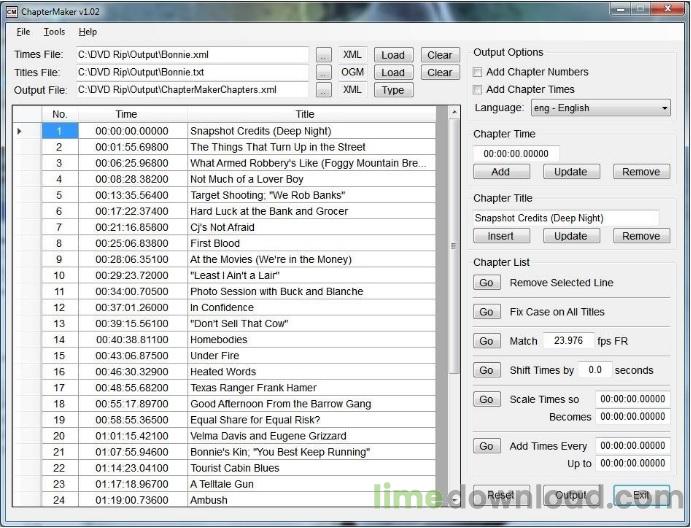Viewport: 691px width, 528px height.
Task: Remove the chapter title
Action: pos(641,236)
